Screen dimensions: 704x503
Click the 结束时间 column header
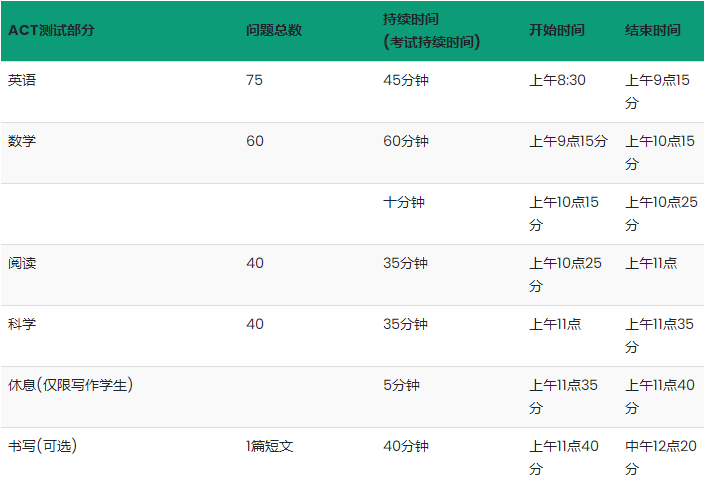653,30
